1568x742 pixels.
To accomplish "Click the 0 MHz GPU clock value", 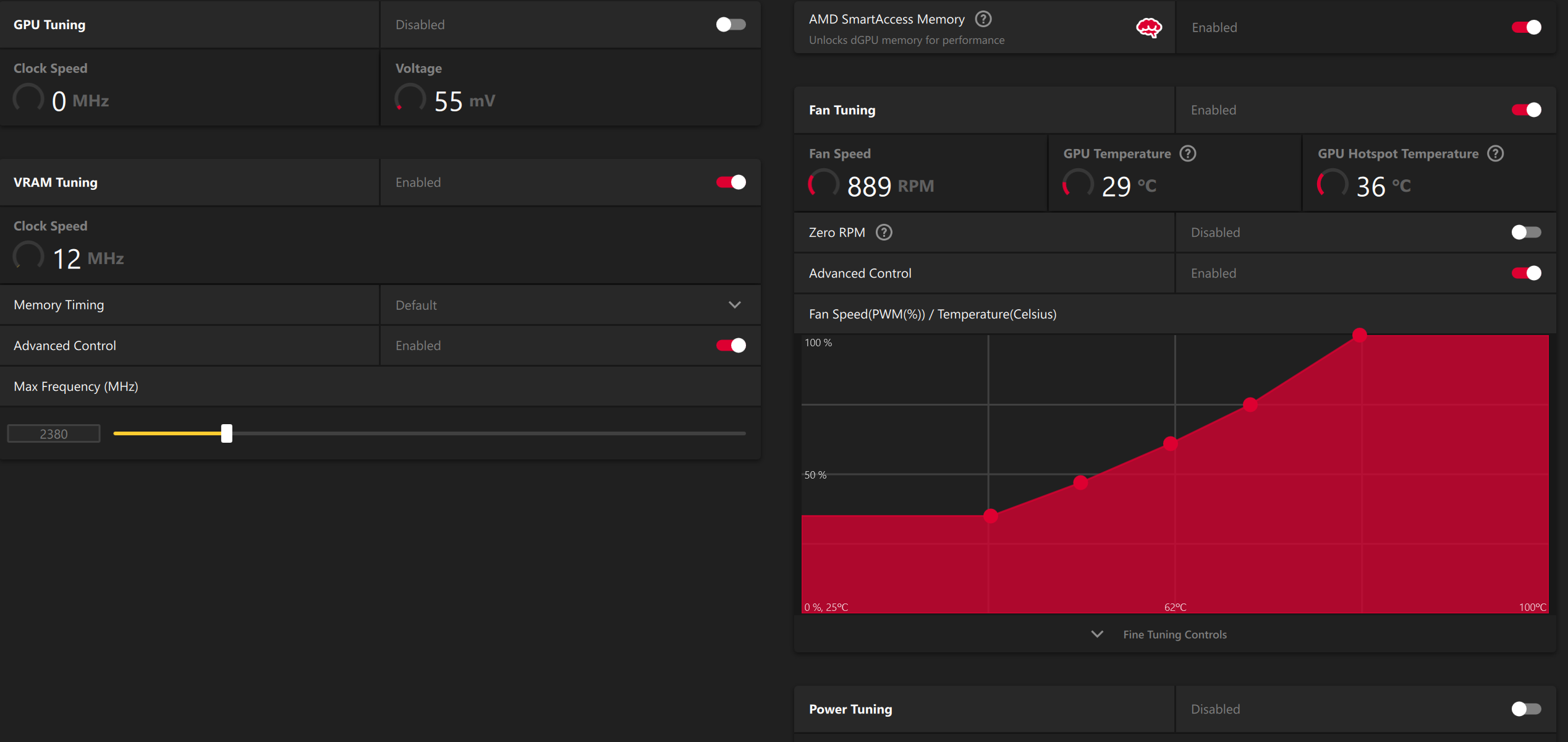I will tap(80, 101).
